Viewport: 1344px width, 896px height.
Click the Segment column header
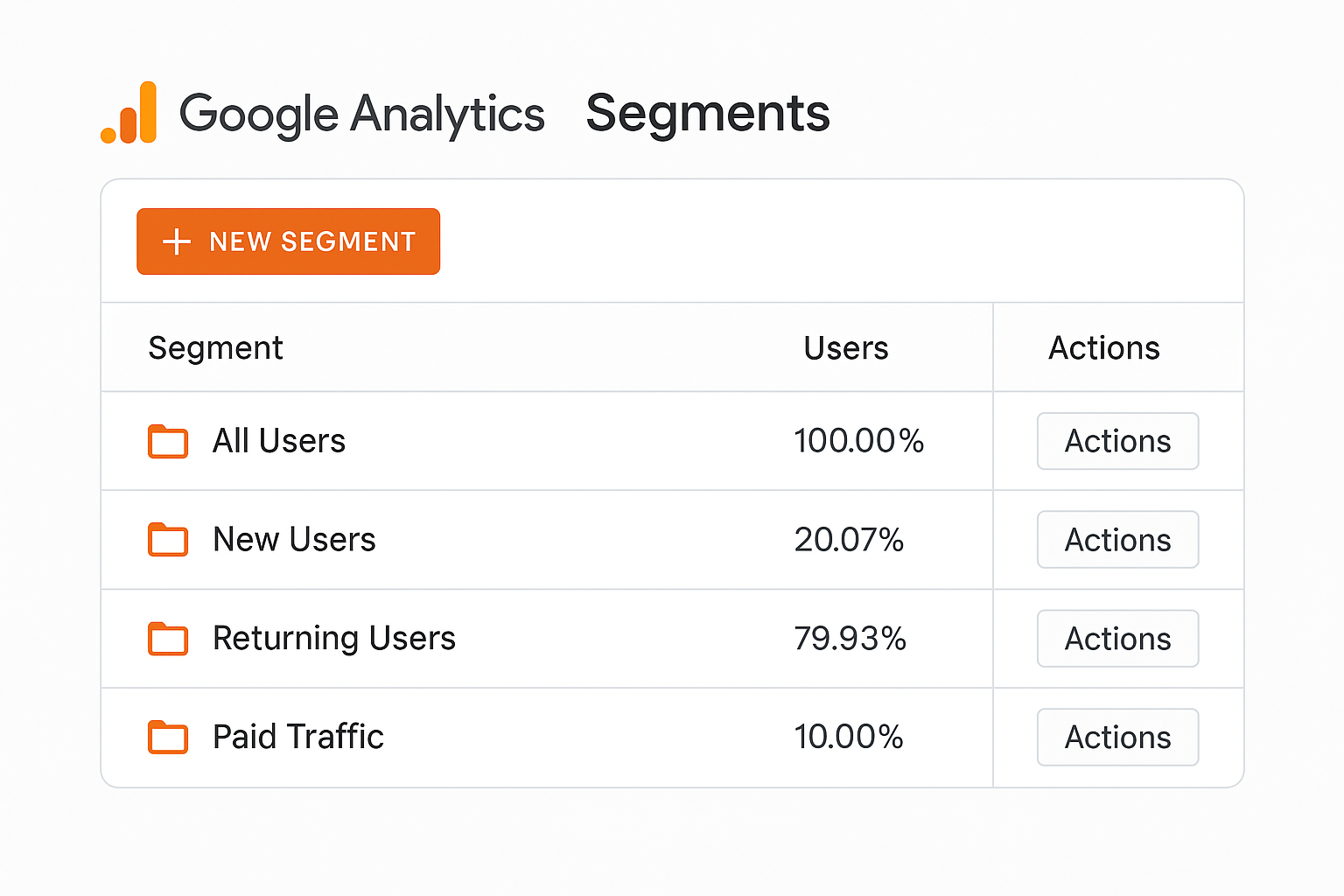pyautogui.click(x=215, y=347)
